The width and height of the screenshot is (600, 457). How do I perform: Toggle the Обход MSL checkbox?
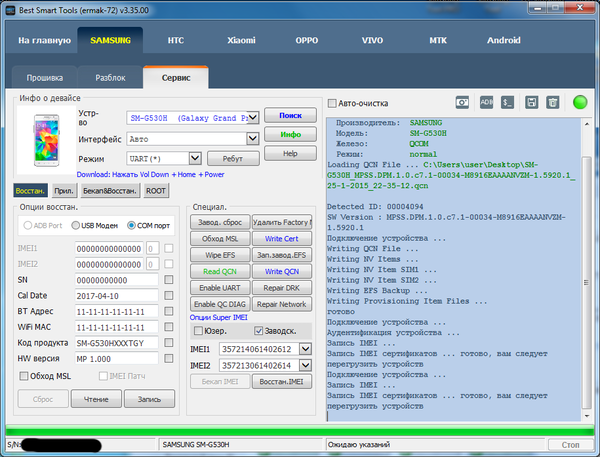24,375
